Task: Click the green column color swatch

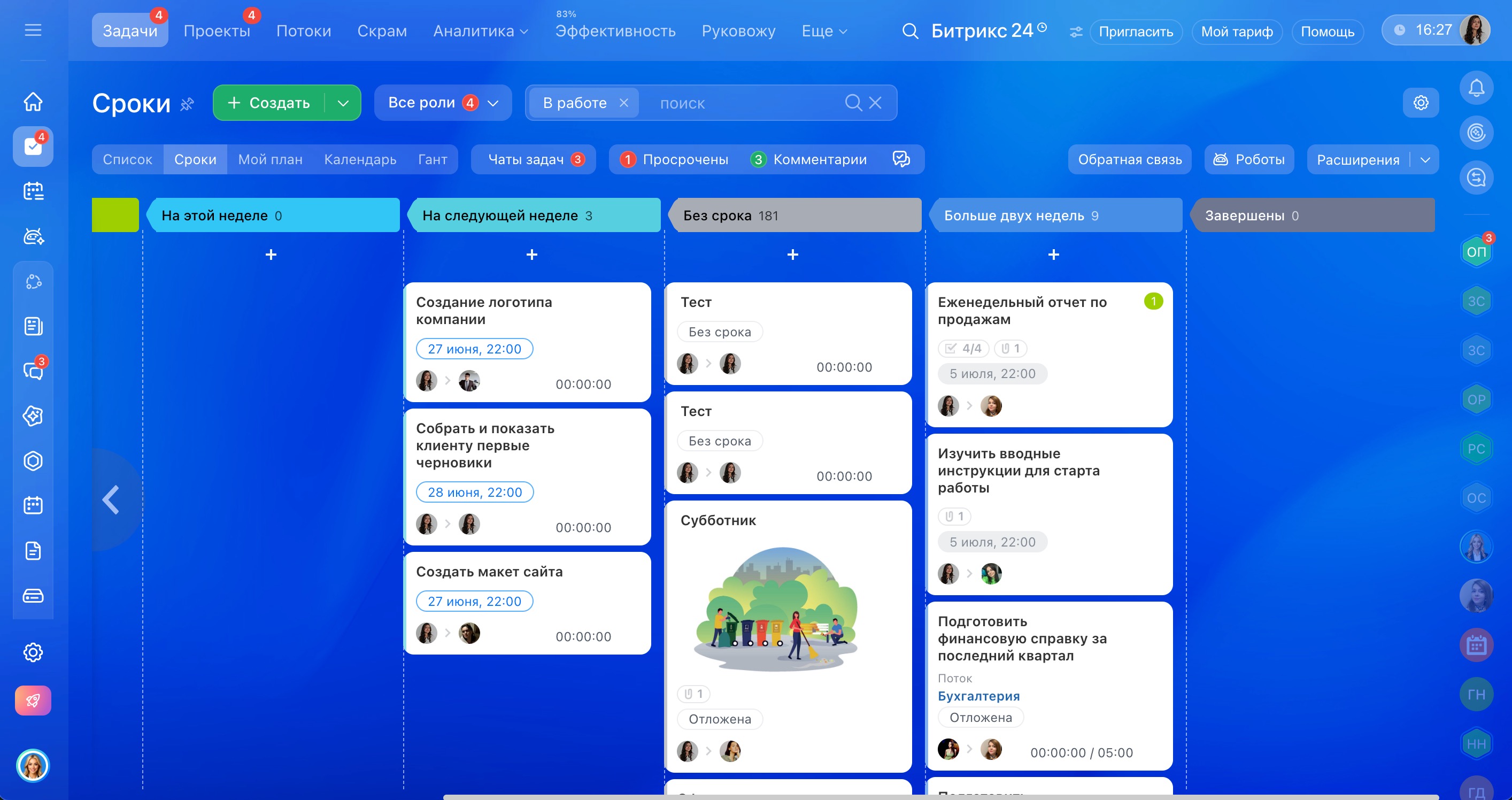Action: tap(115, 215)
